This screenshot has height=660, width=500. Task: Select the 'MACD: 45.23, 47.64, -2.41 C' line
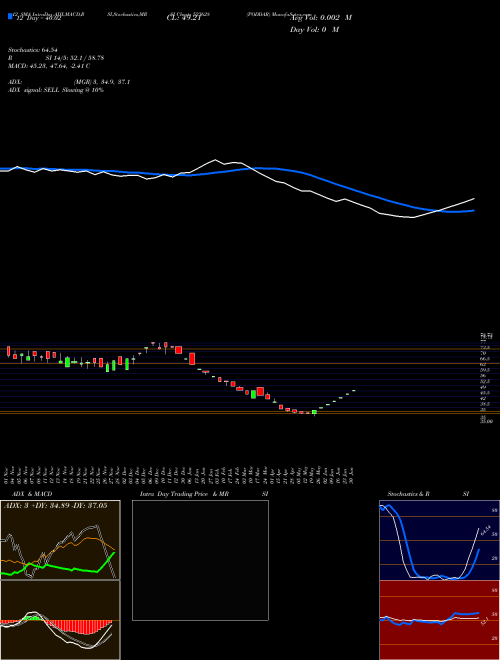tap(49, 66)
